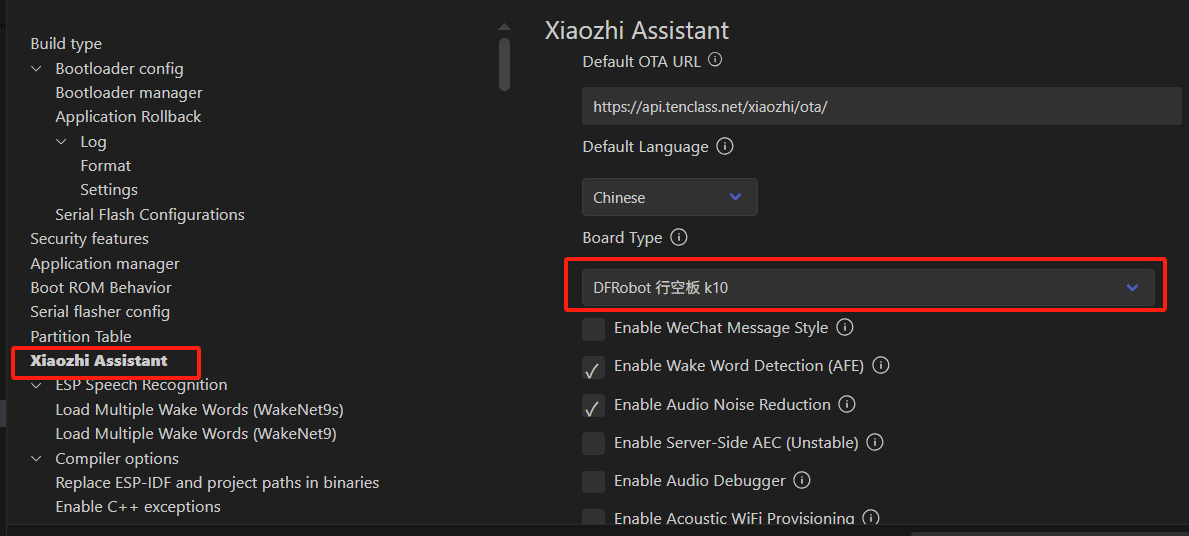Click info icon for WeChat Message Style

pyautogui.click(x=845, y=327)
